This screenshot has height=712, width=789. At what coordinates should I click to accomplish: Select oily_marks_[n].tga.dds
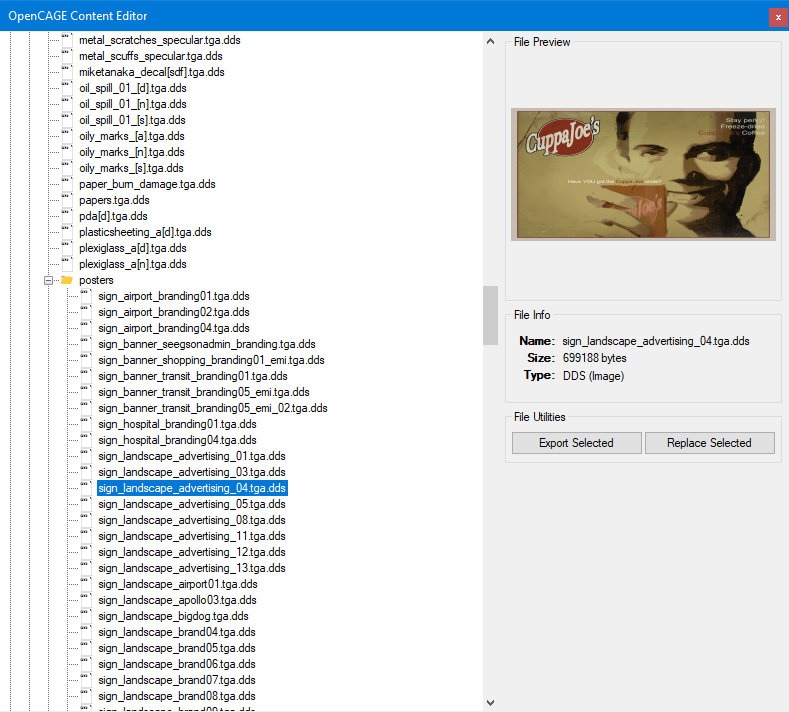click(x=132, y=152)
